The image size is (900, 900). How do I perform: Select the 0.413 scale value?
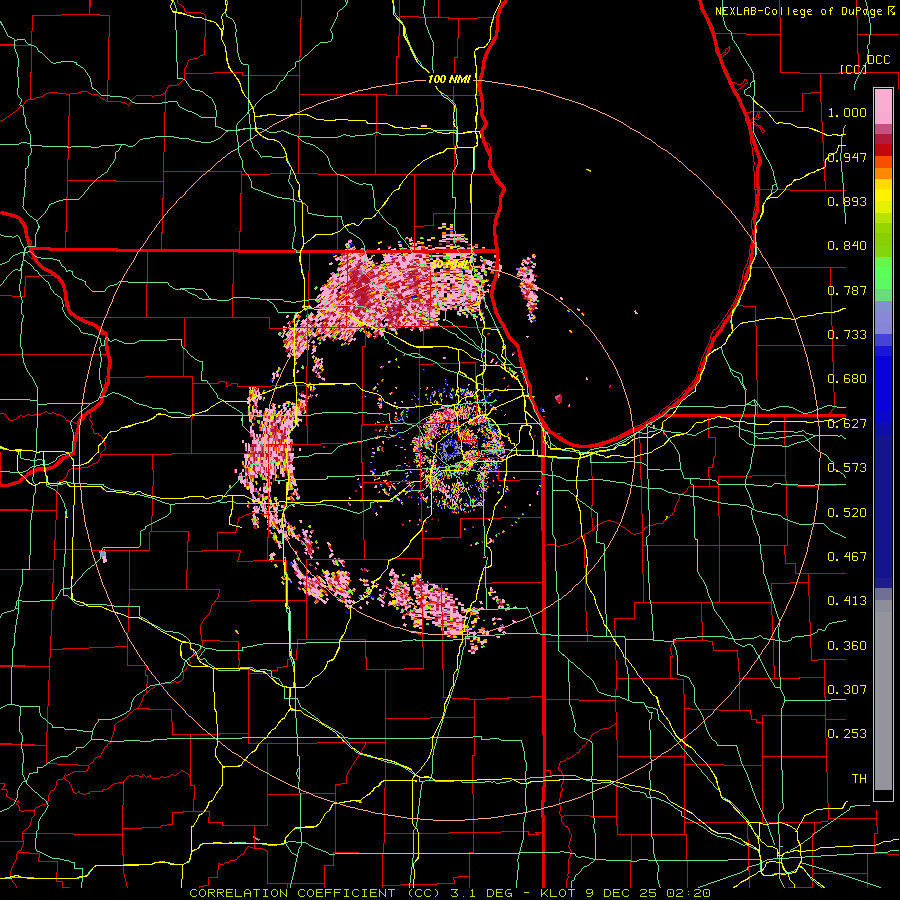click(x=847, y=601)
